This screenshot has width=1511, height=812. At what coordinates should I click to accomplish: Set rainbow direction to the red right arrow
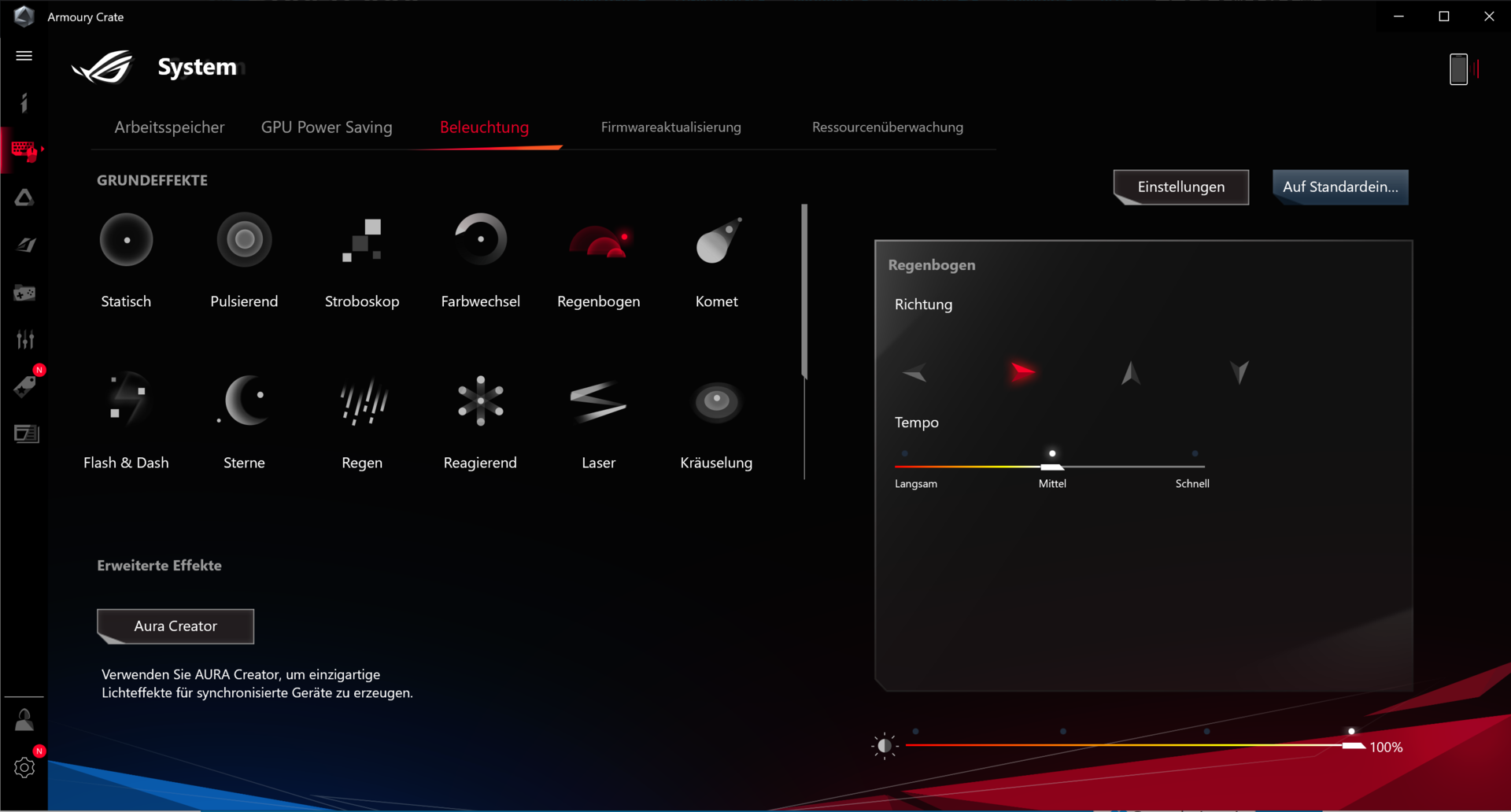coord(1022,371)
